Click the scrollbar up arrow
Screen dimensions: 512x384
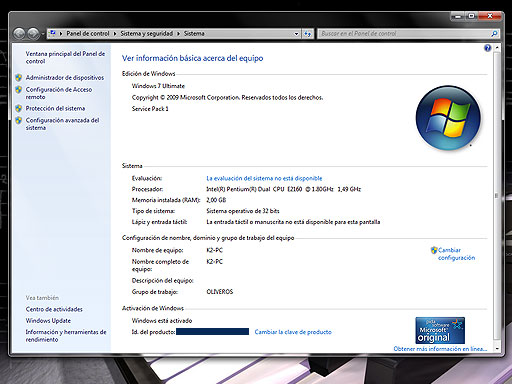497,48
